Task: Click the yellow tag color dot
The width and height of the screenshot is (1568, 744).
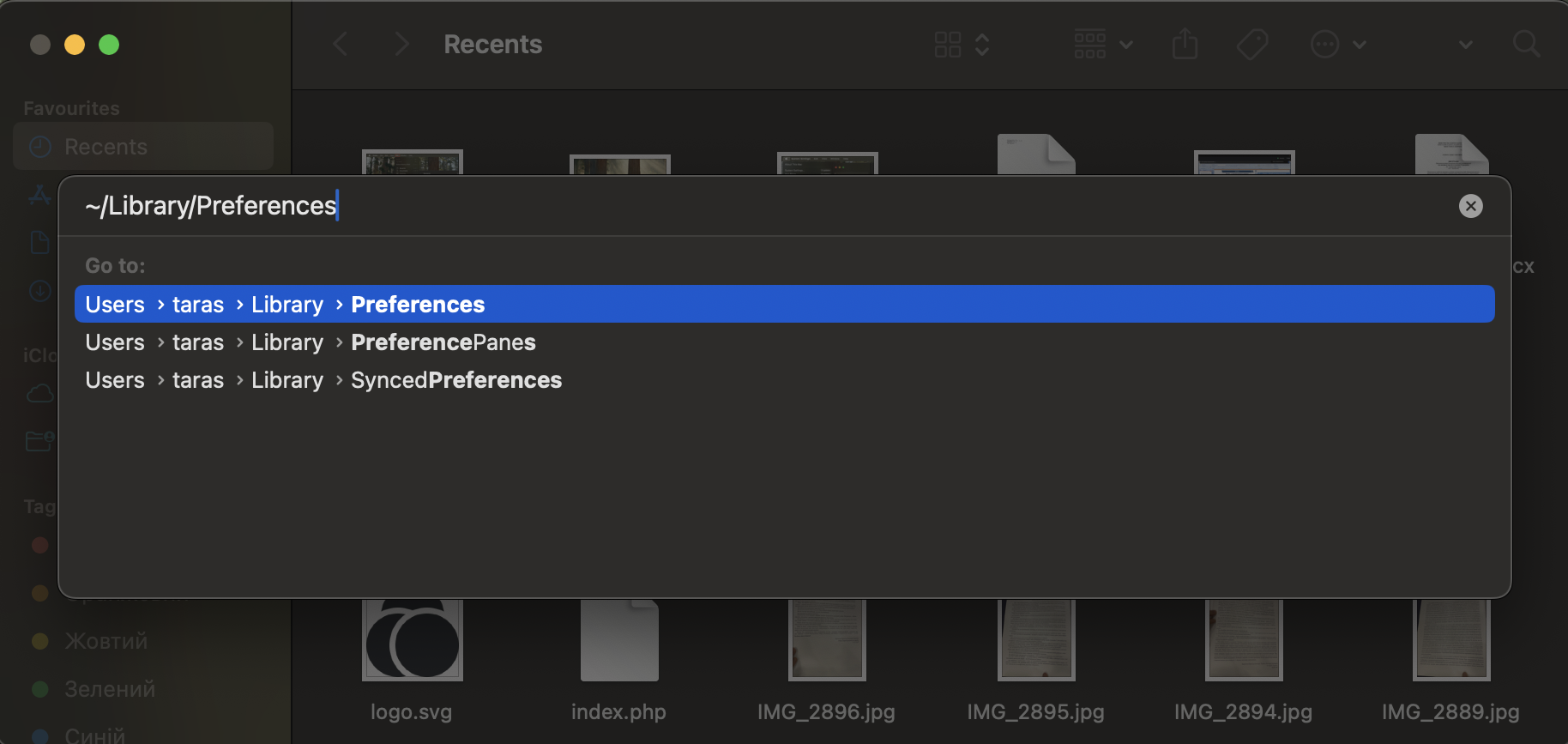Action: [39, 641]
